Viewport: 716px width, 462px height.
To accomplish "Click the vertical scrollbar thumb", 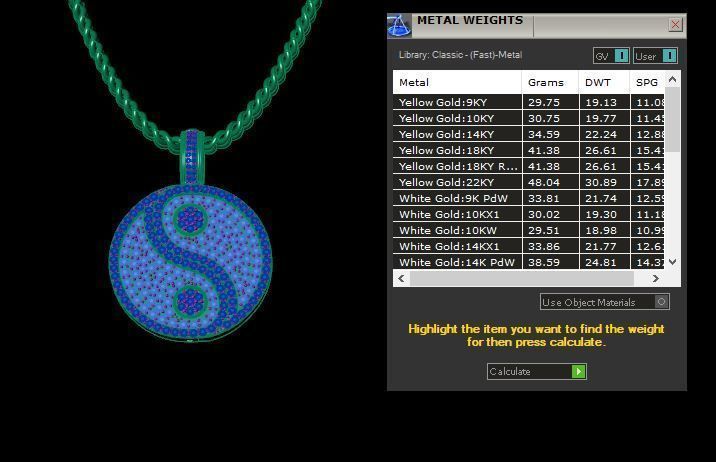I will click(x=672, y=120).
